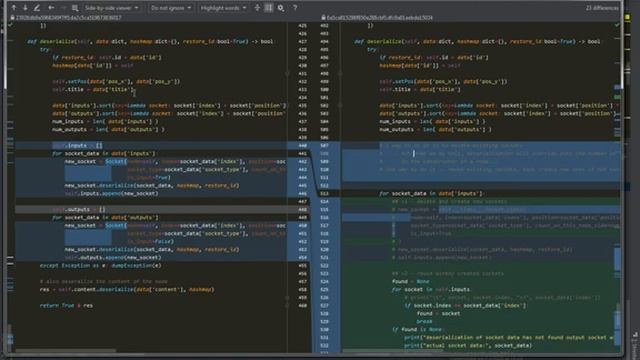Click left pane line number 440
This screenshot has width=640, height=360.
[x=302, y=145]
